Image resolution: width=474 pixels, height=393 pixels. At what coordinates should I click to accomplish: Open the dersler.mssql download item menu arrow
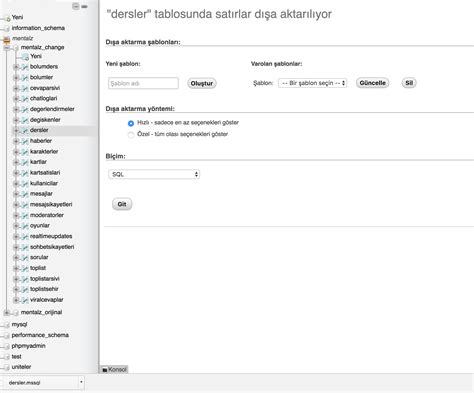click(81, 382)
